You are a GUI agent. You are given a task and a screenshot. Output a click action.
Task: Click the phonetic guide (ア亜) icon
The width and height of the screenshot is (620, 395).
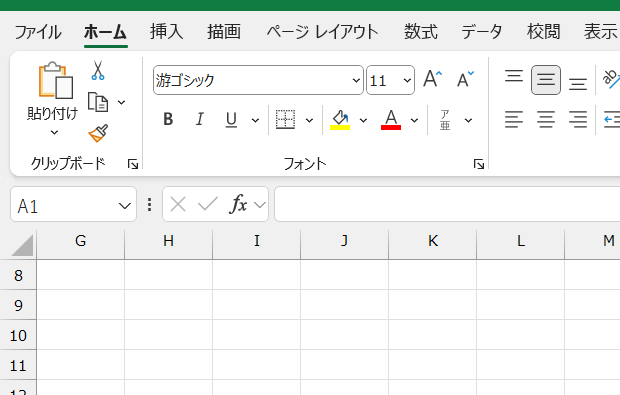point(445,120)
